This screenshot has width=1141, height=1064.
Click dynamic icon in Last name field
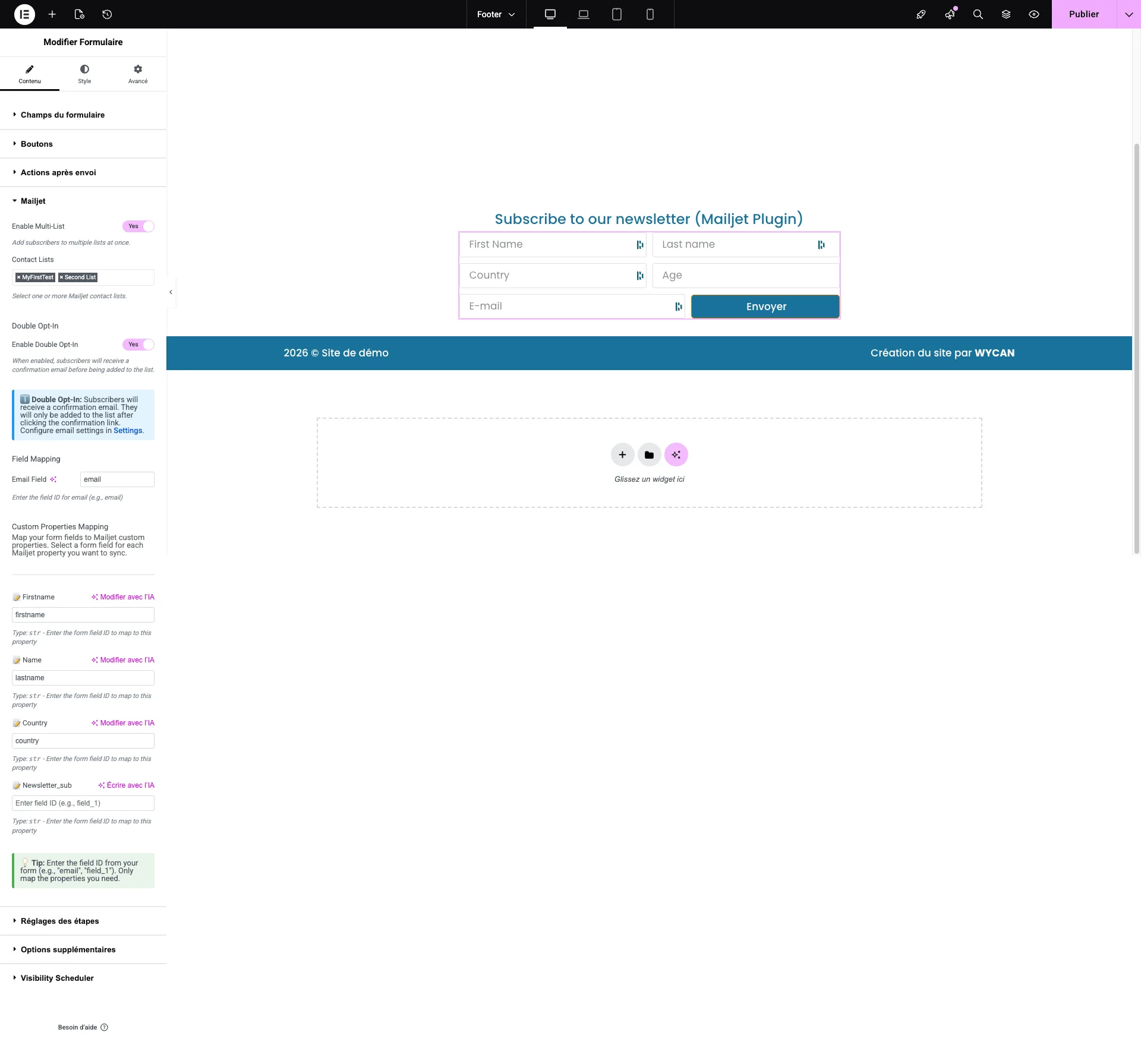[x=821, y=245]
